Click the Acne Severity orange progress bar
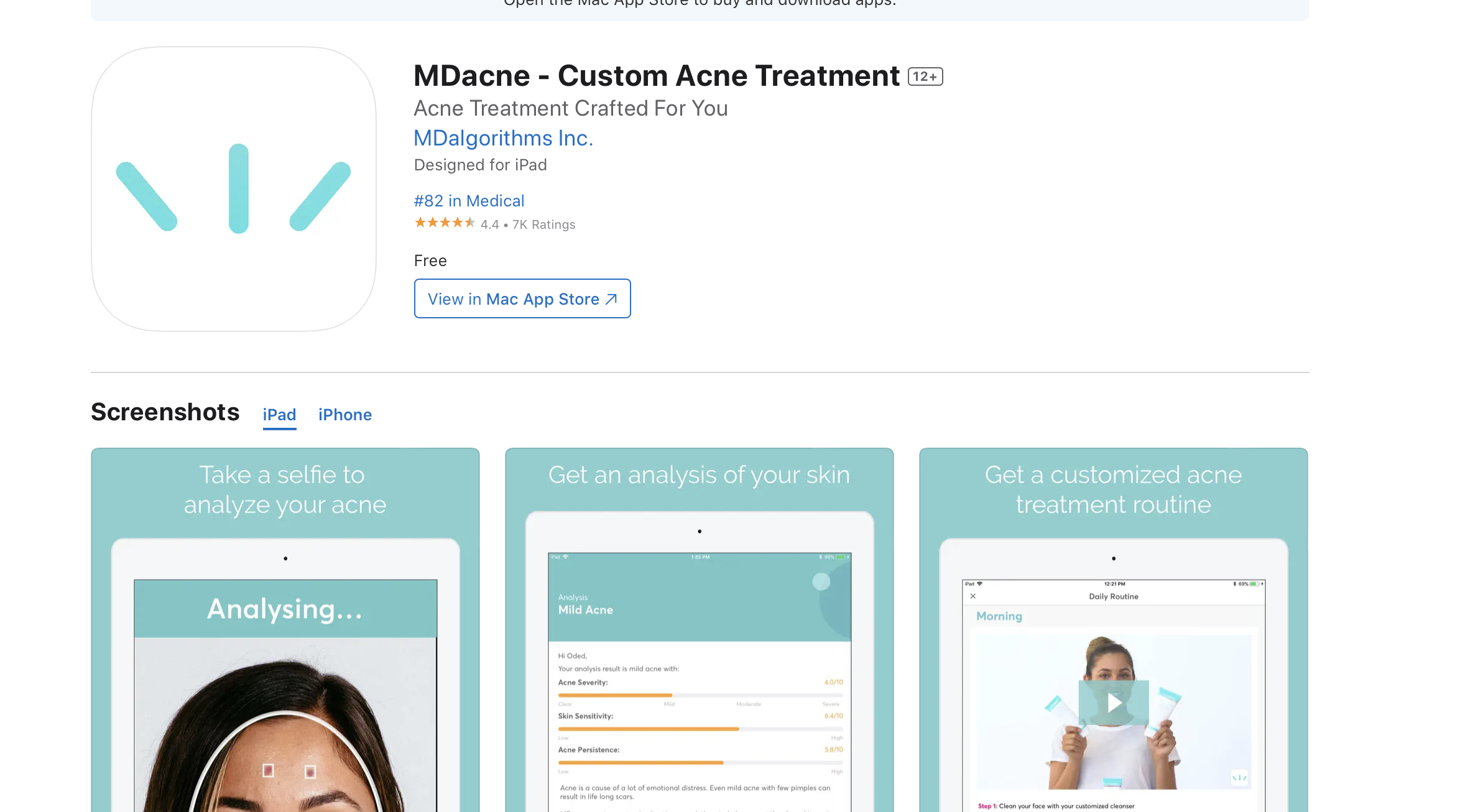Screen dimensions: 1460x812 click(701, 695)
